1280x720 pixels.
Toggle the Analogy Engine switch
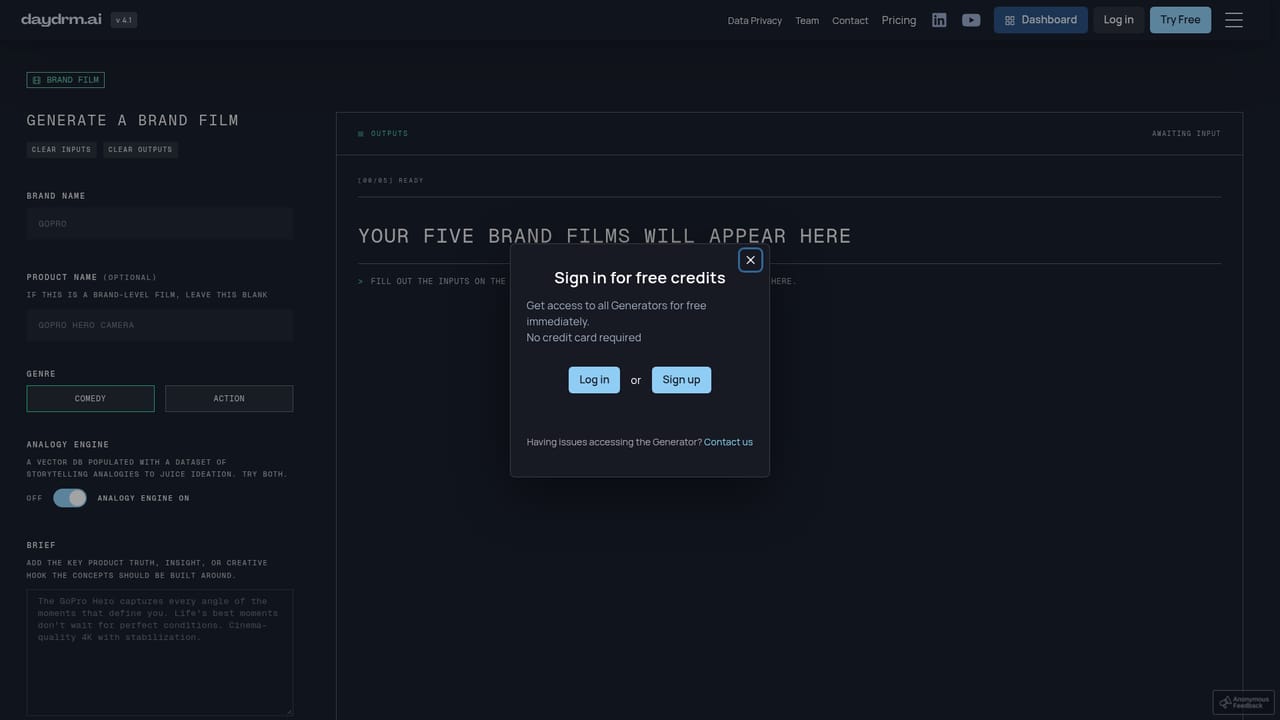pyautogui.click(x=70, y=498)
